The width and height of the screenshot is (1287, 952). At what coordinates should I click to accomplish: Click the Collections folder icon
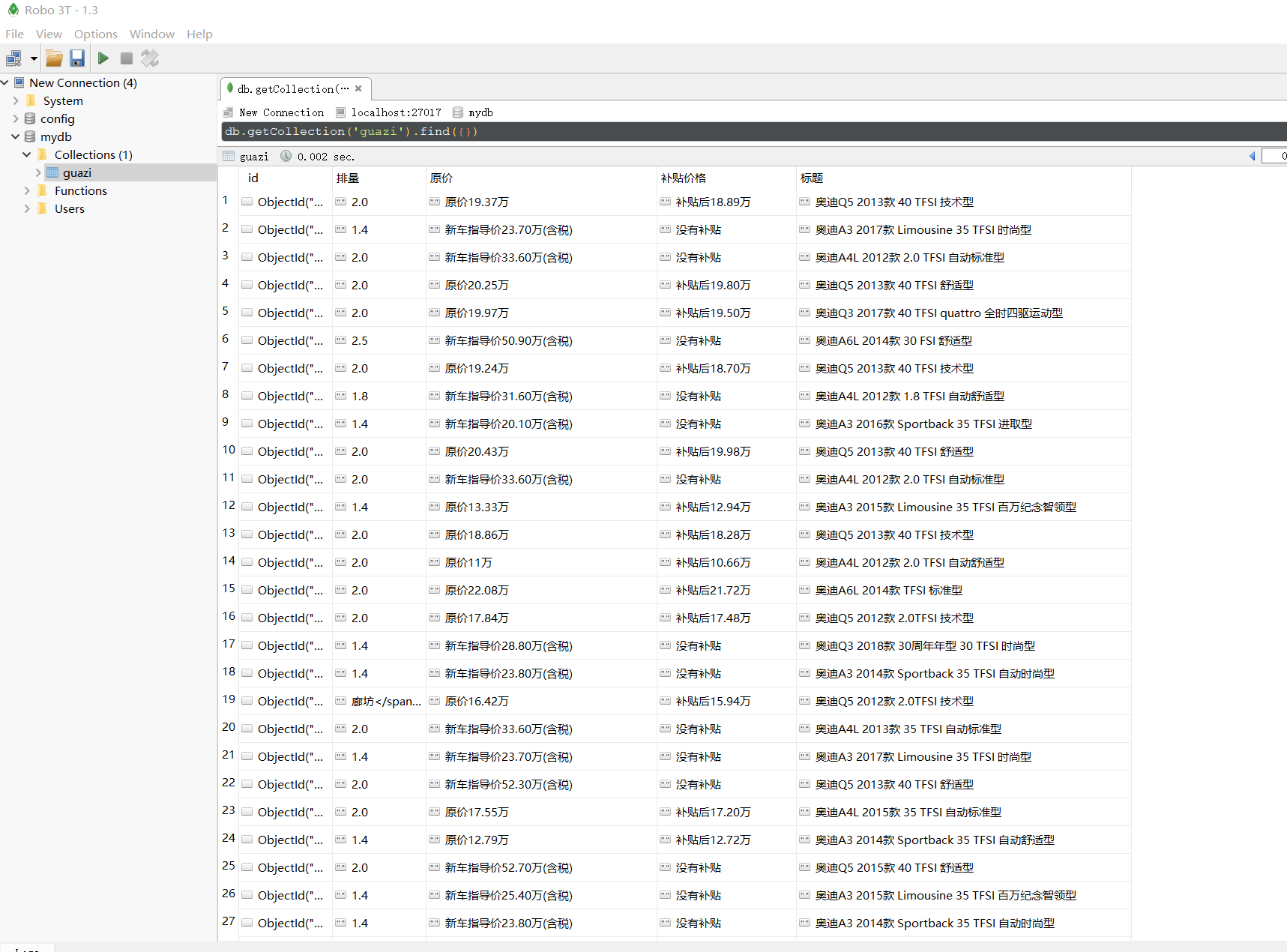tap(42, 154)
